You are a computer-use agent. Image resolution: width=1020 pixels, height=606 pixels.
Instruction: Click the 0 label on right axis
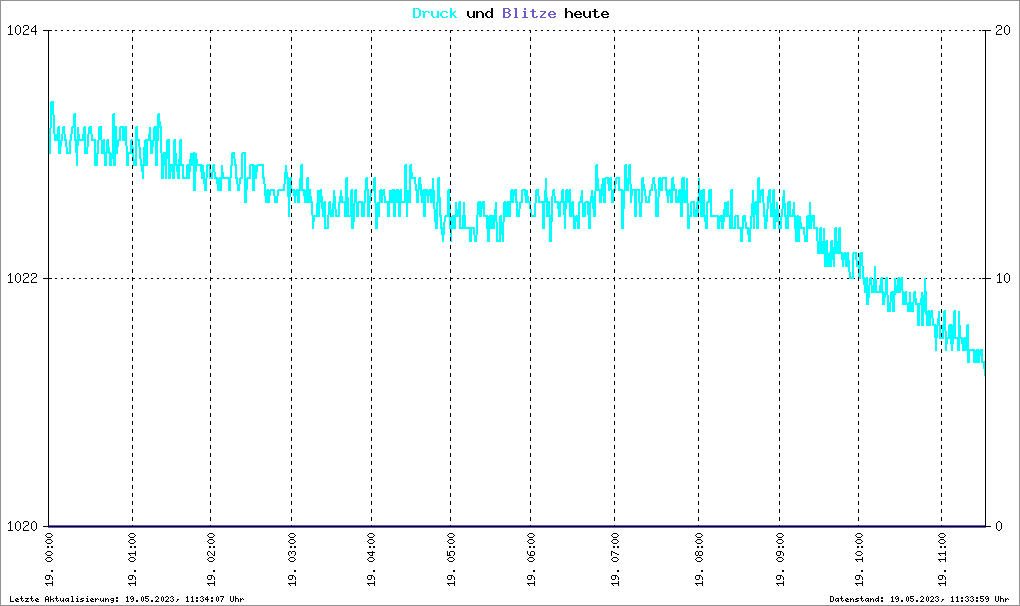click(x=995, y=526)
